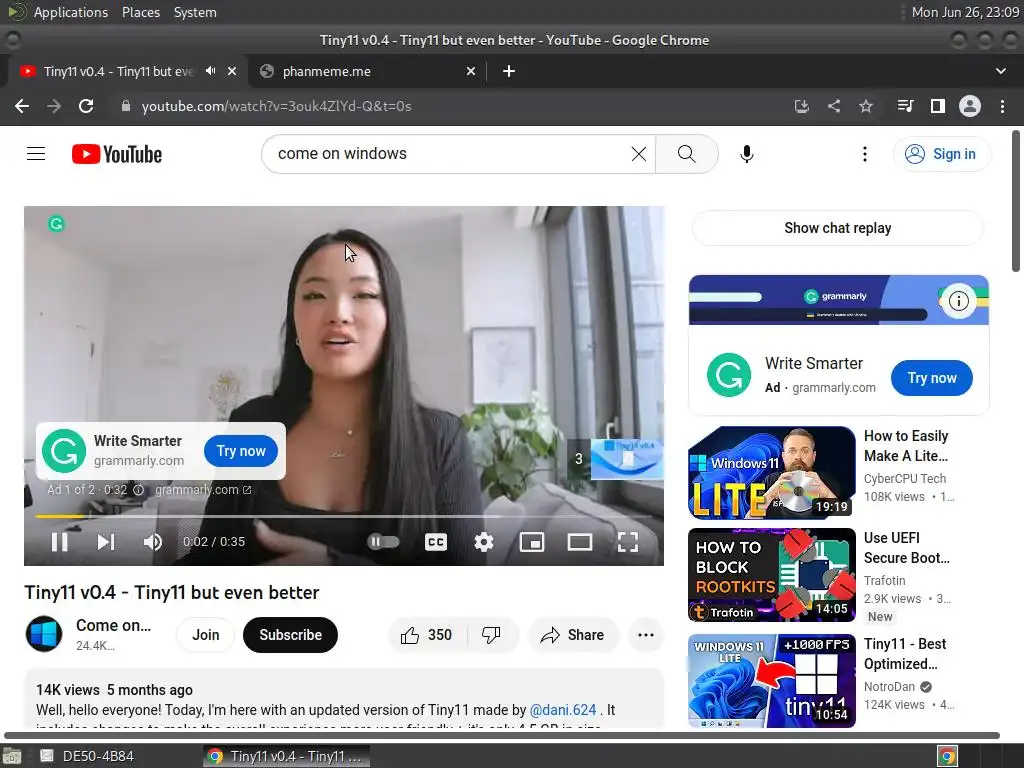Open more actions ellipsis below video

(x=645, y=635)
